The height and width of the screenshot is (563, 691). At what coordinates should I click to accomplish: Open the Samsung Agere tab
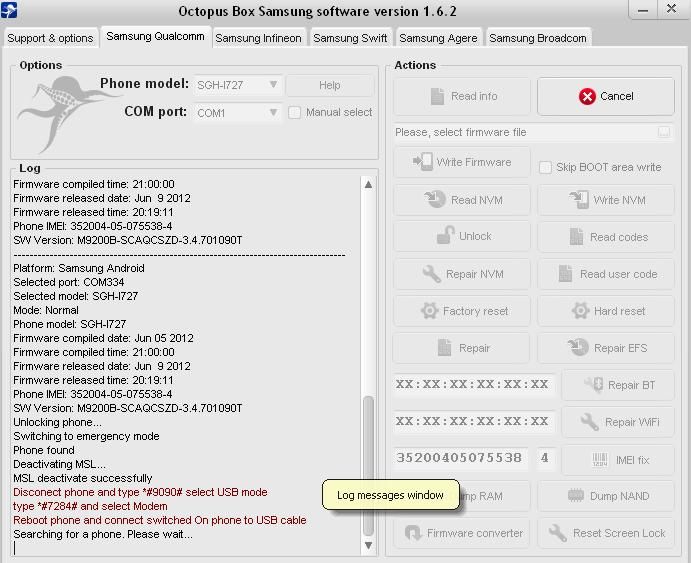(x=438, y=38)
